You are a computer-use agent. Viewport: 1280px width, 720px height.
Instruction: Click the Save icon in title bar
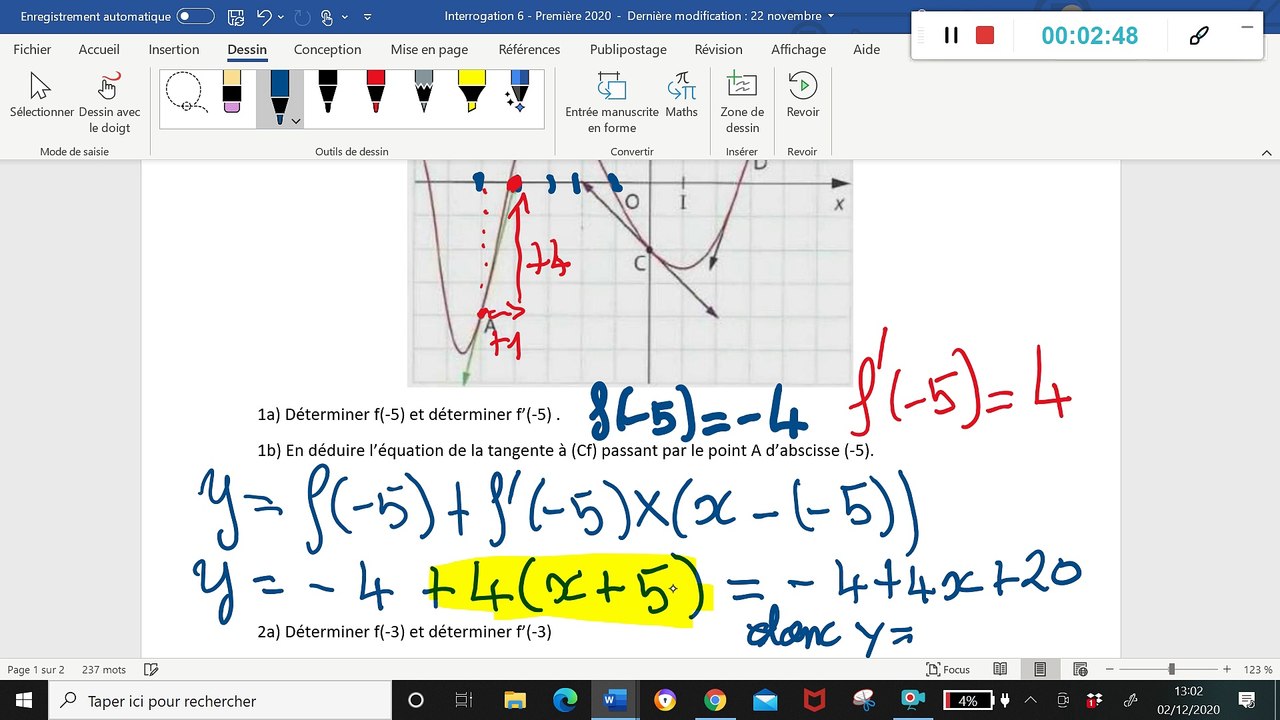(235, 16)
